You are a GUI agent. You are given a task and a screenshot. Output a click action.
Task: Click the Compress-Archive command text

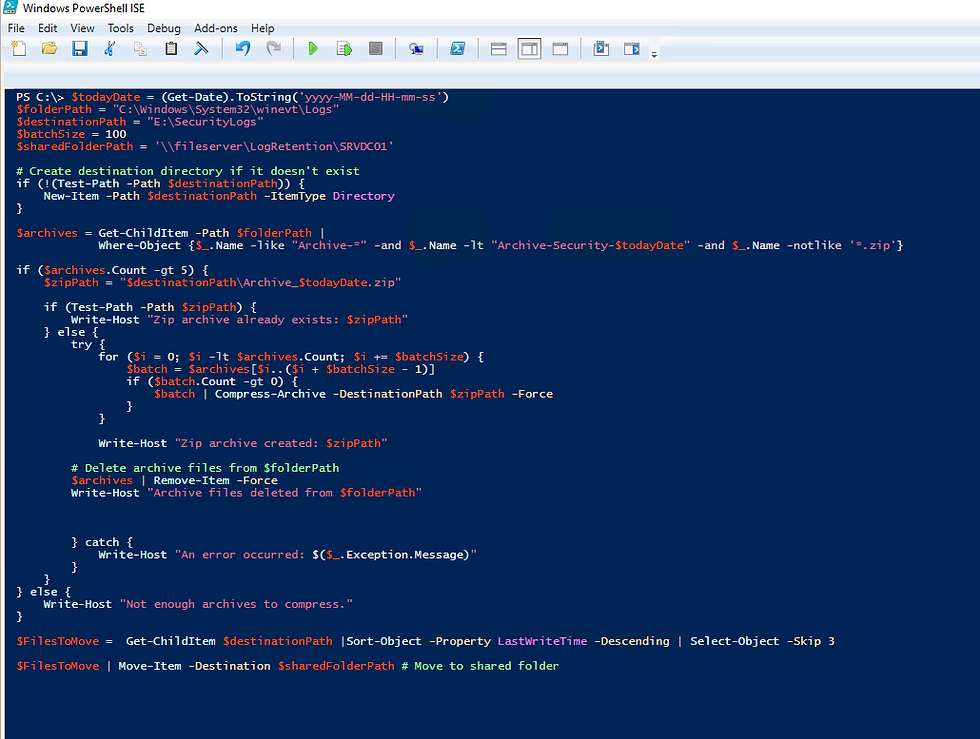(270, 394)
